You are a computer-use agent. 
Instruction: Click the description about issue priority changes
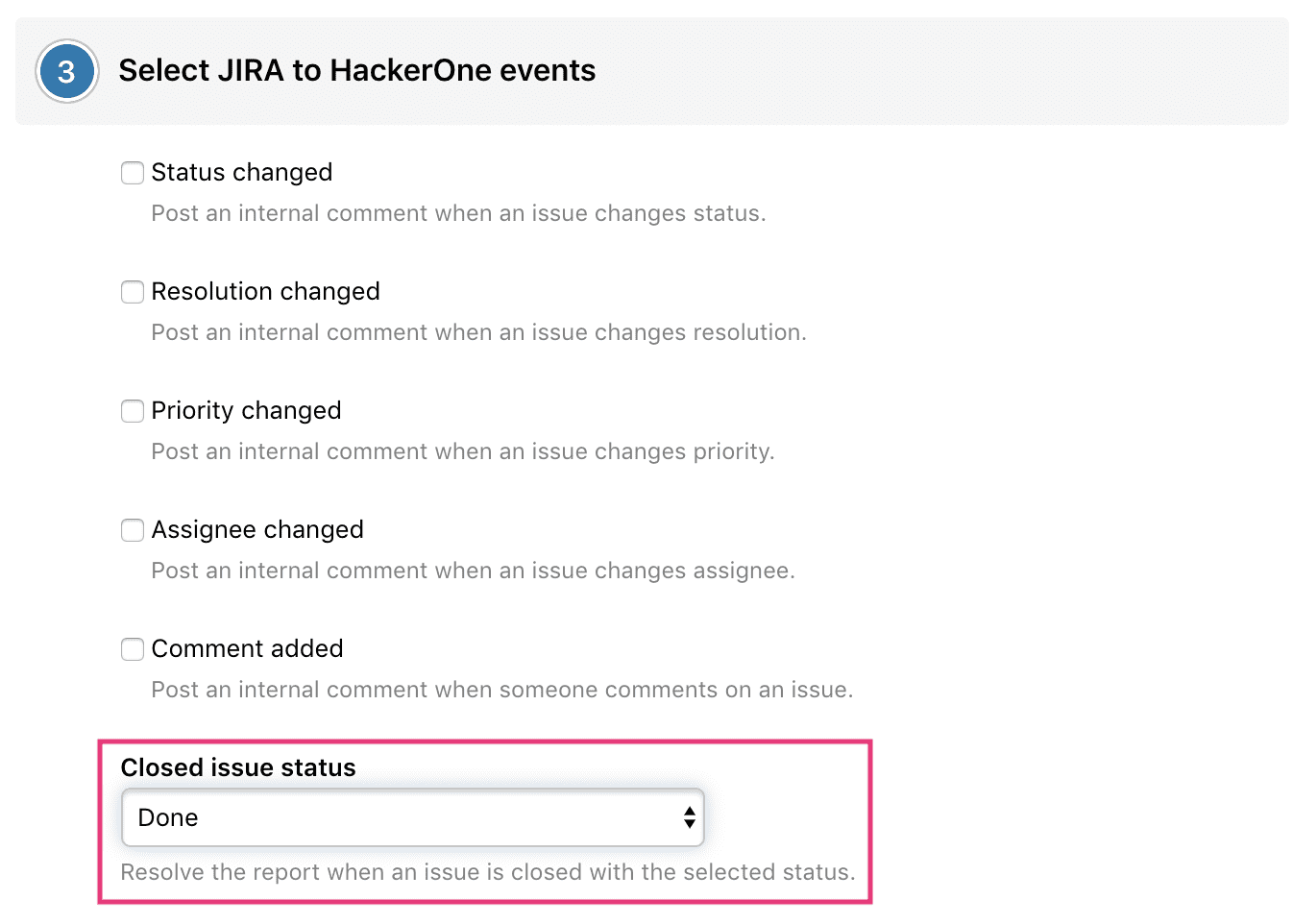462,451
